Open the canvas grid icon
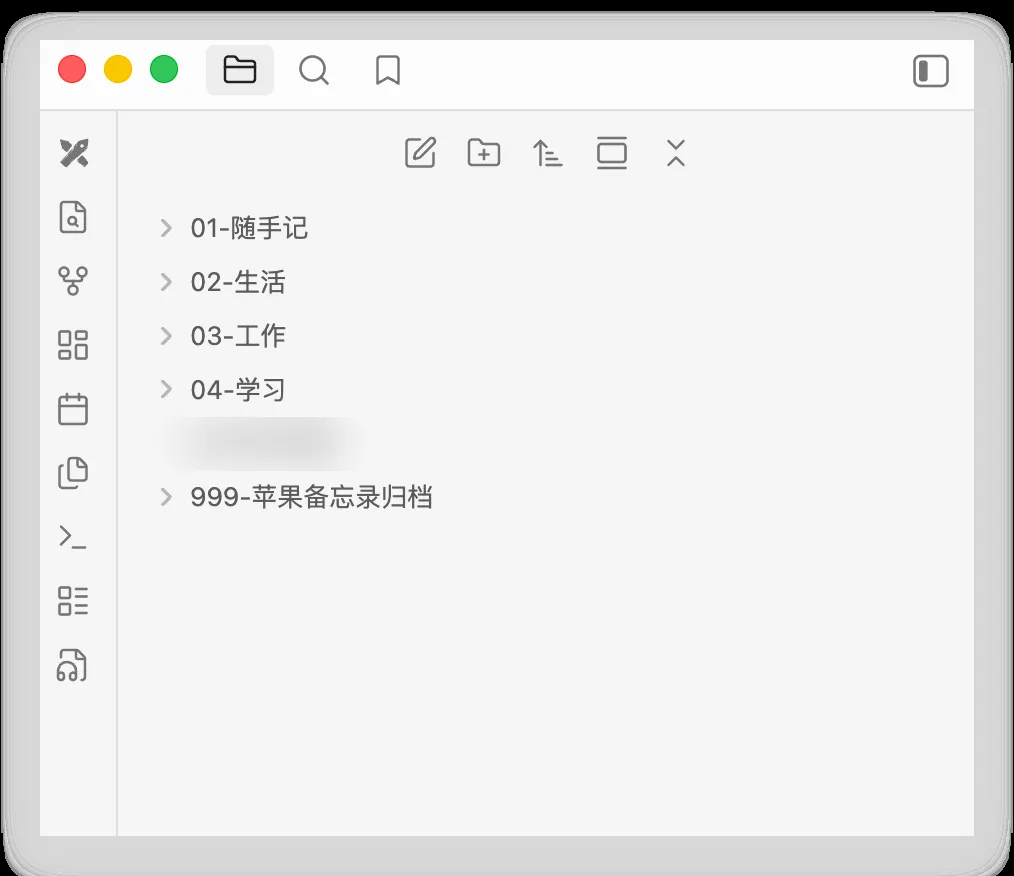 pyautogui.click(x=73, y=345)
